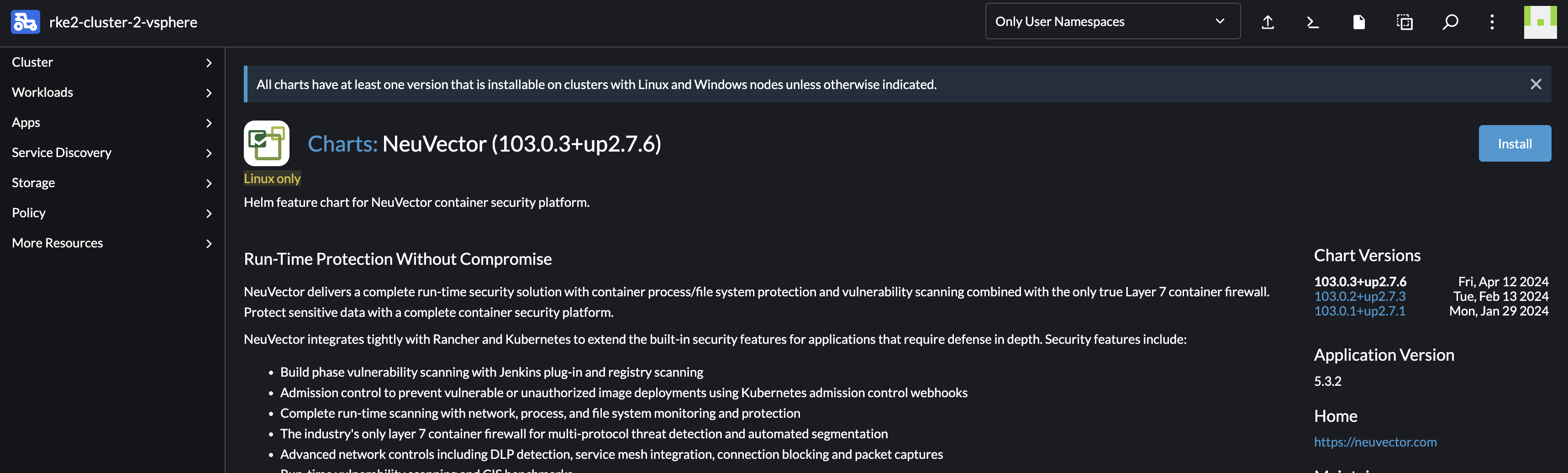Screen dimensions: 1568x473
Task: Click the layer 7 container firewall bullet
Action: tap(584, 433)
